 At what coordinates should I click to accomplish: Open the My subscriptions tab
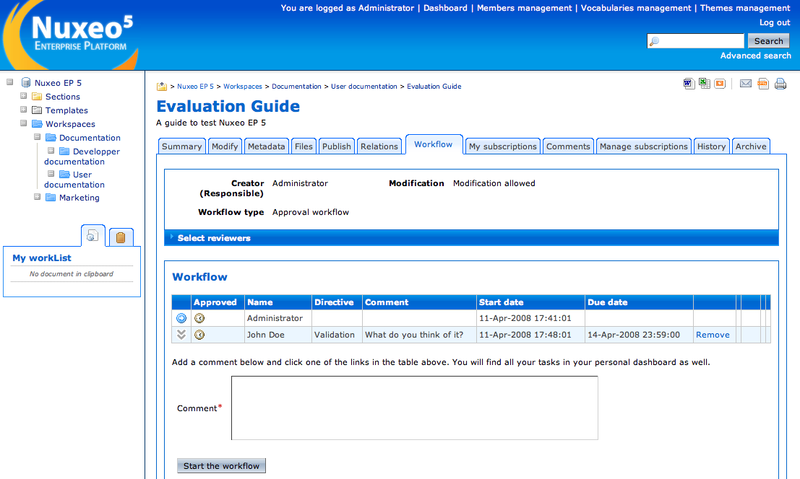(503, 146)
